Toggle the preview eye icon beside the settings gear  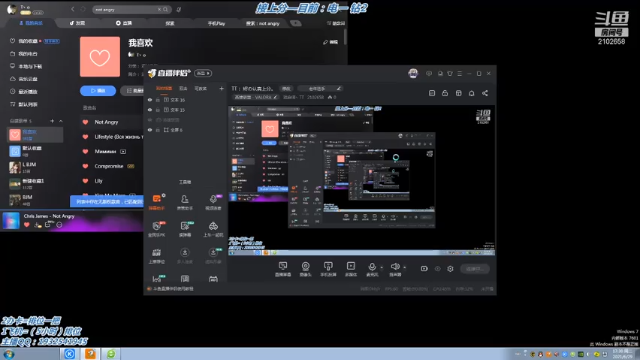point(438,269)
